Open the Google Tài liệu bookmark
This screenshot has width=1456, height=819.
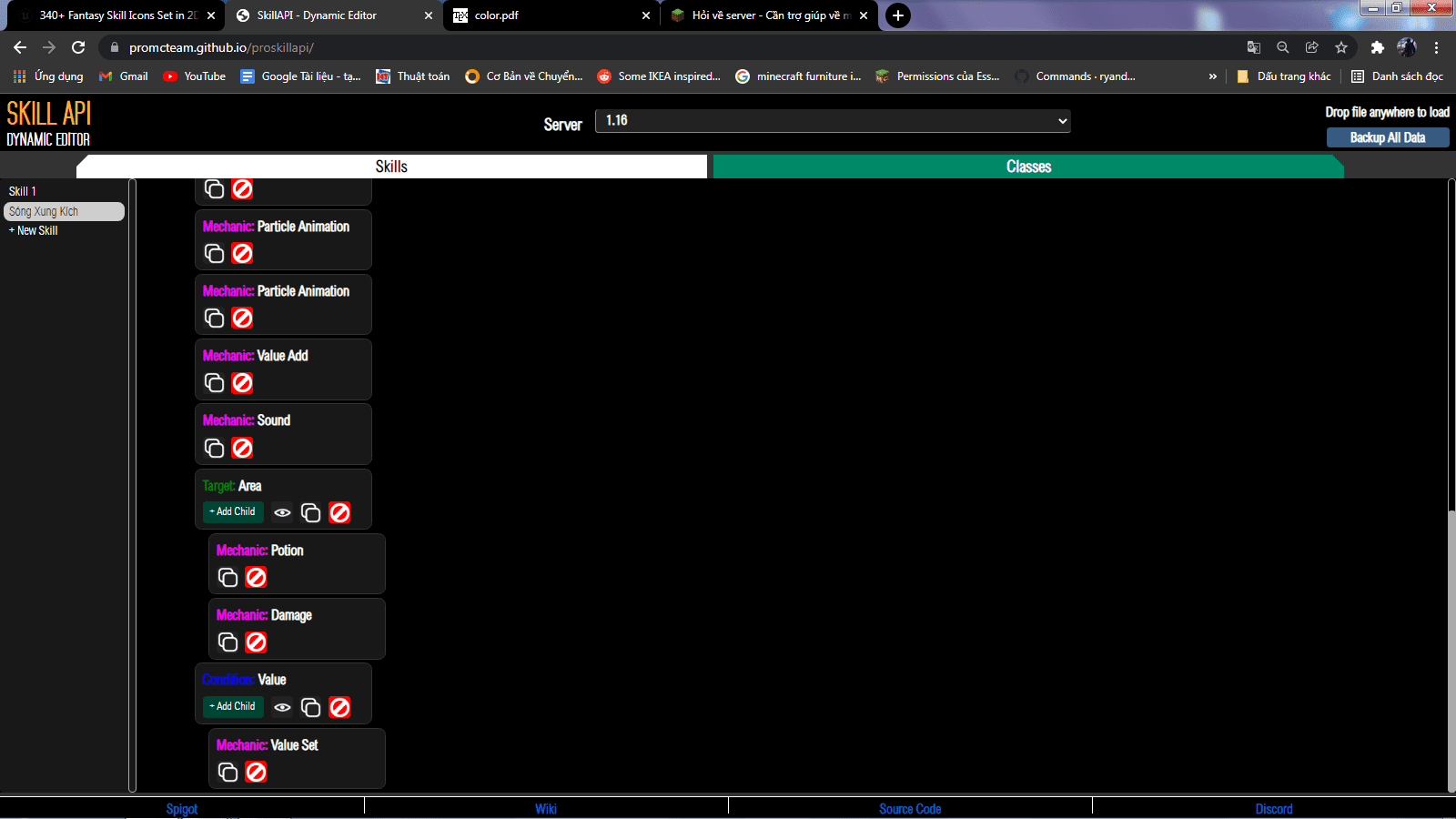[300, 76]
